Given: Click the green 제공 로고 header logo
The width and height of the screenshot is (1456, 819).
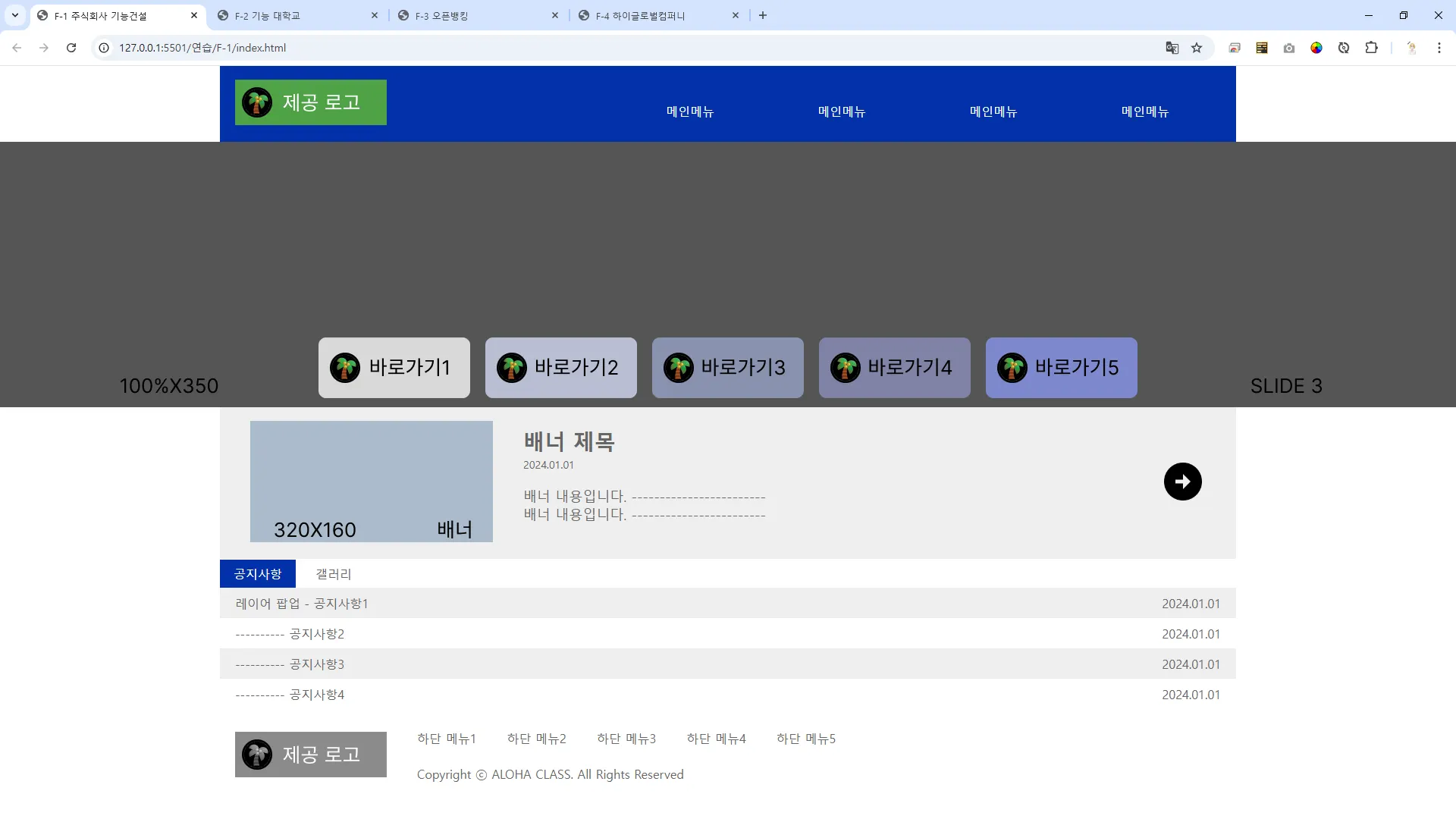Looking at the screenshot, I should pos(310,102).
